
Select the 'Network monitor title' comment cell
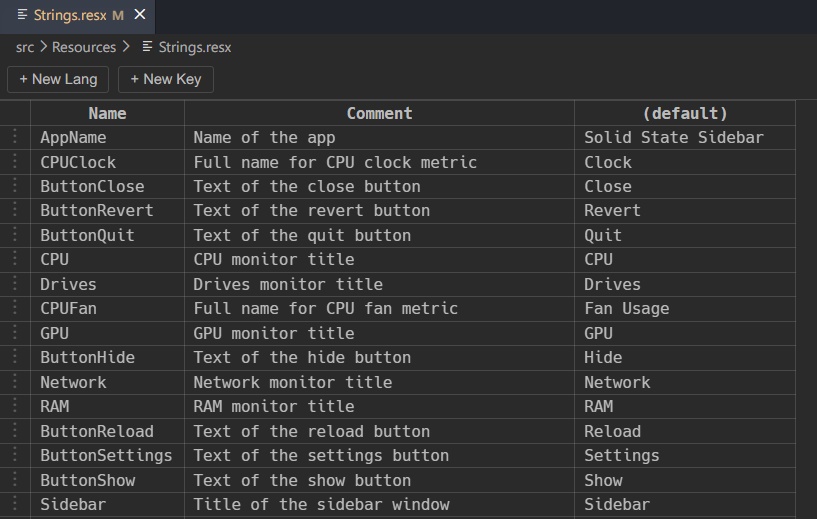pos(379,382)
